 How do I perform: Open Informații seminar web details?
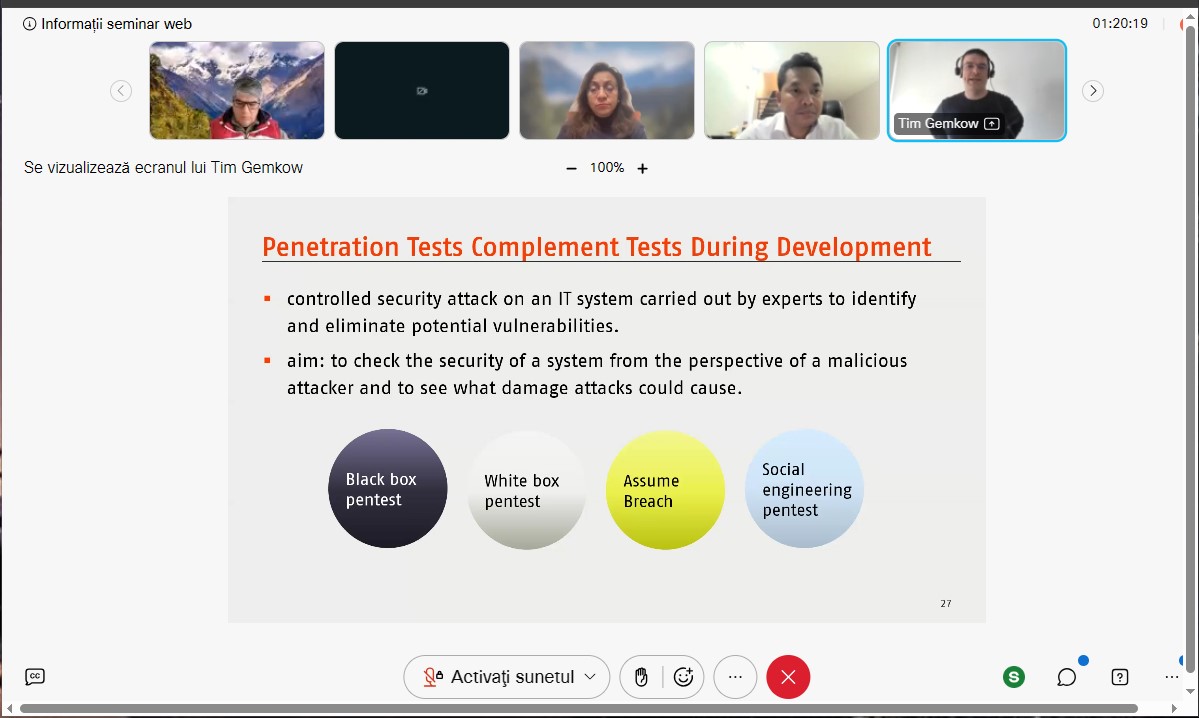(x=116, y=24)
